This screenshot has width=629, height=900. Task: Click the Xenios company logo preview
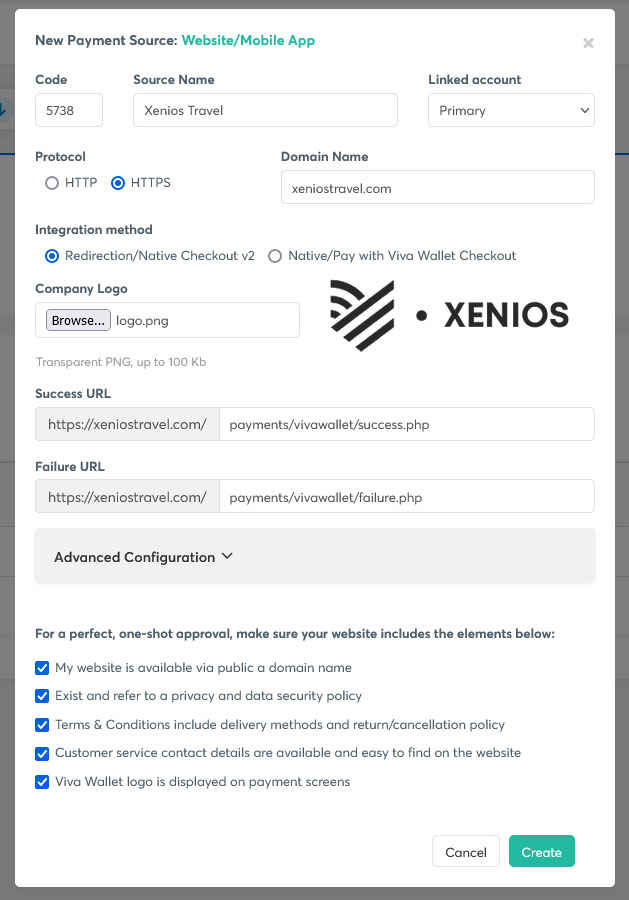(449, 316)
